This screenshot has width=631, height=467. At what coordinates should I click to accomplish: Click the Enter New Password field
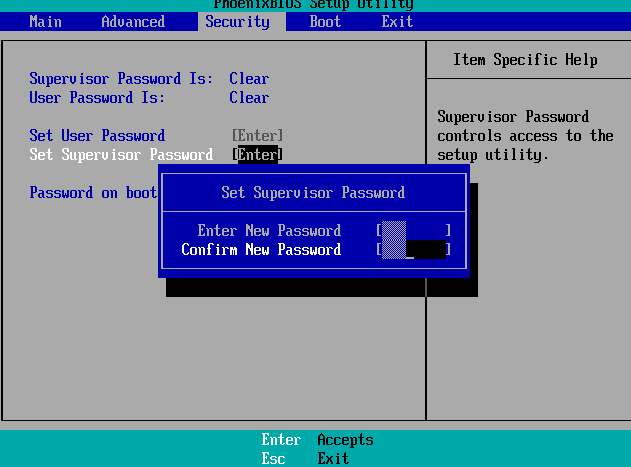pos(413,230)
